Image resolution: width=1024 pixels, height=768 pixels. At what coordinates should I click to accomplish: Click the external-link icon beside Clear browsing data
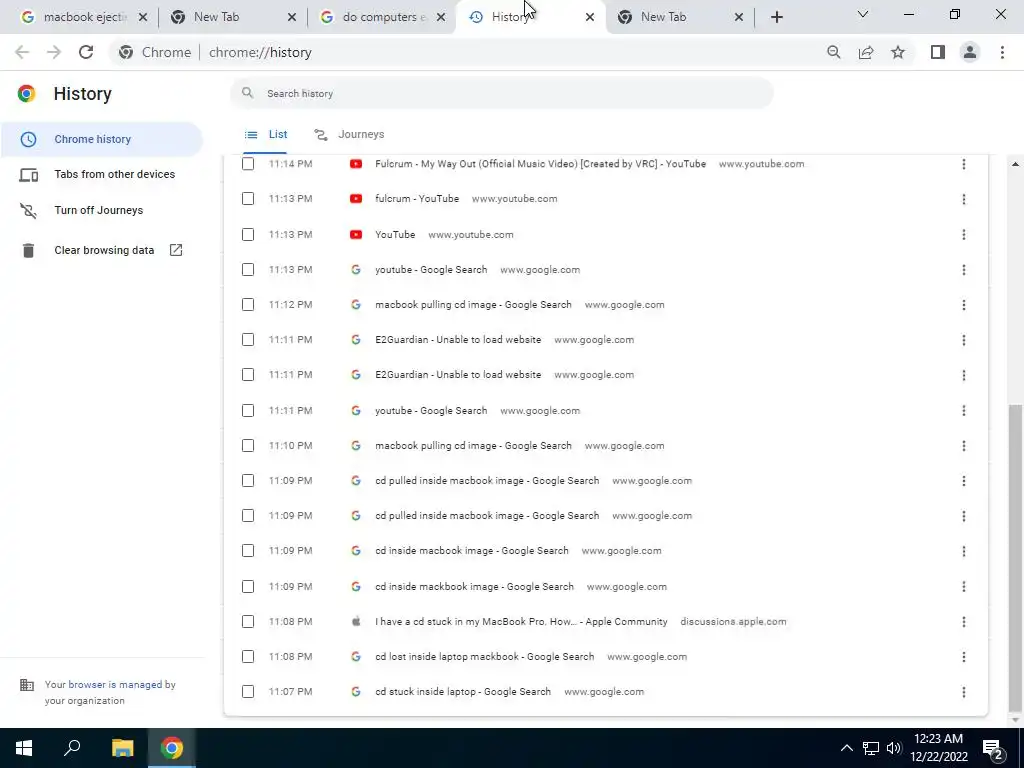click(176, 250)
